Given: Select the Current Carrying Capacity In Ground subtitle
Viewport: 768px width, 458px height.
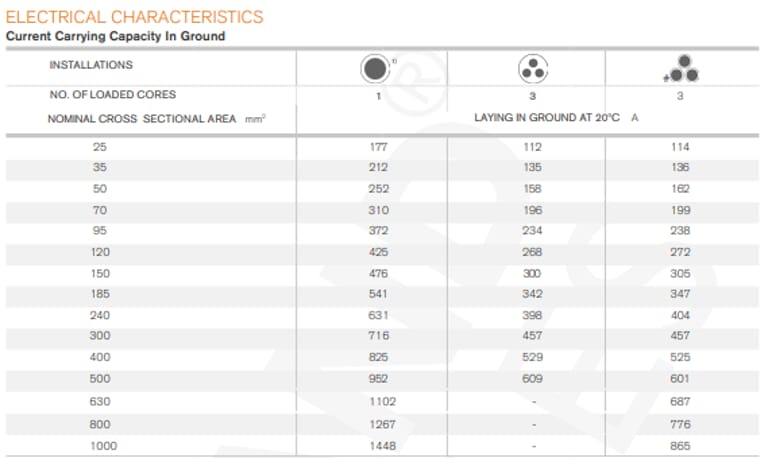Looking at the screenshot, I should point(115,36).
